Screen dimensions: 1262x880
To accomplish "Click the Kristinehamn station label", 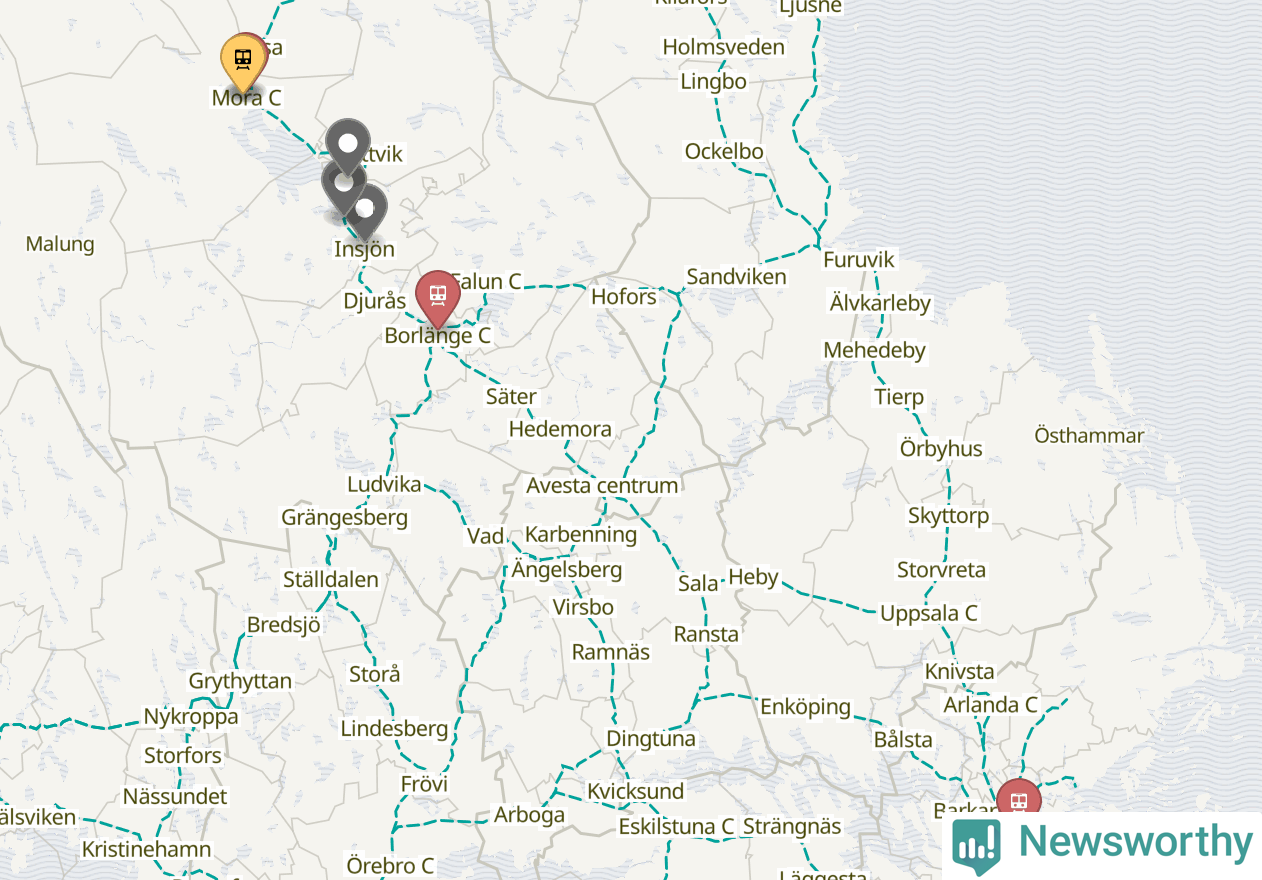I will (146, 849).
